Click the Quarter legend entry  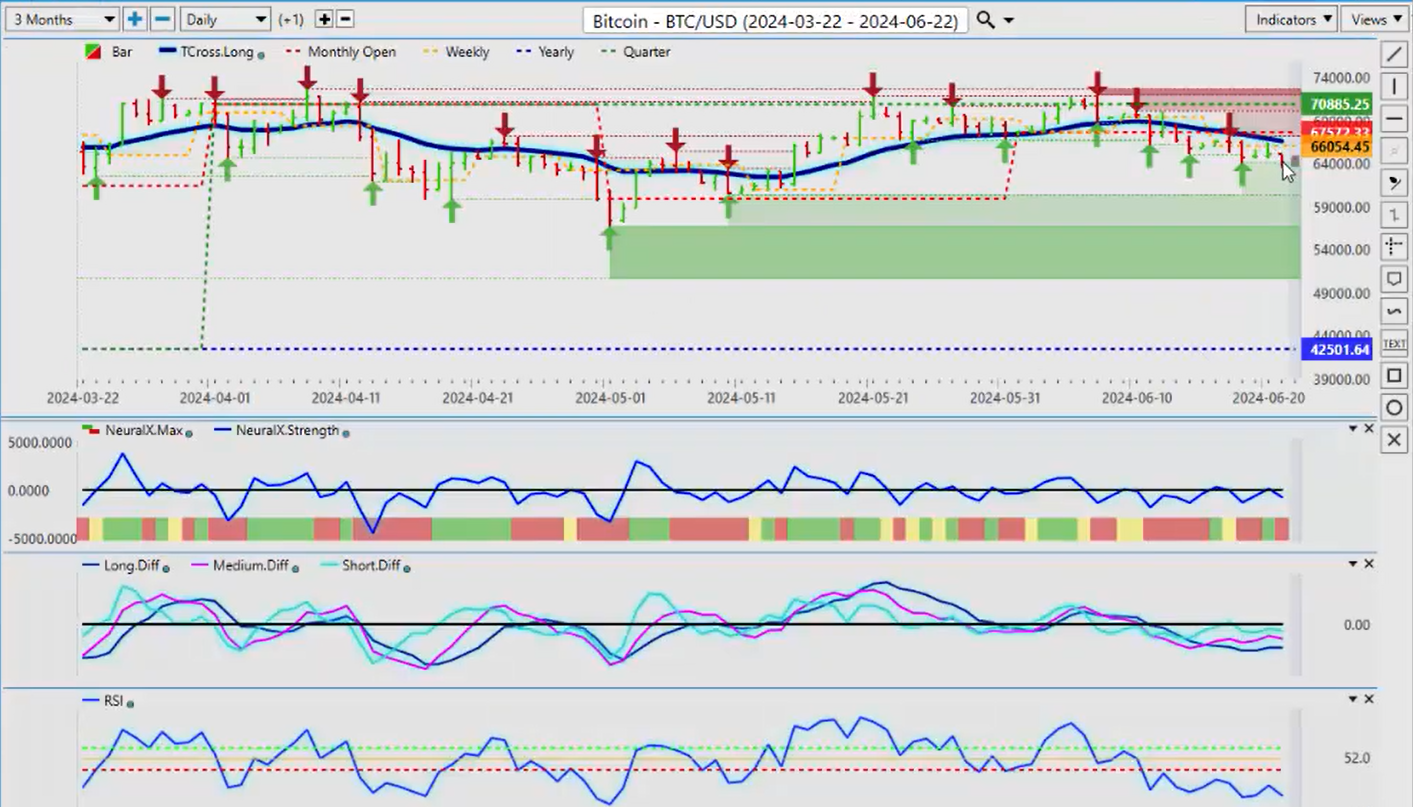coord(636,52)
